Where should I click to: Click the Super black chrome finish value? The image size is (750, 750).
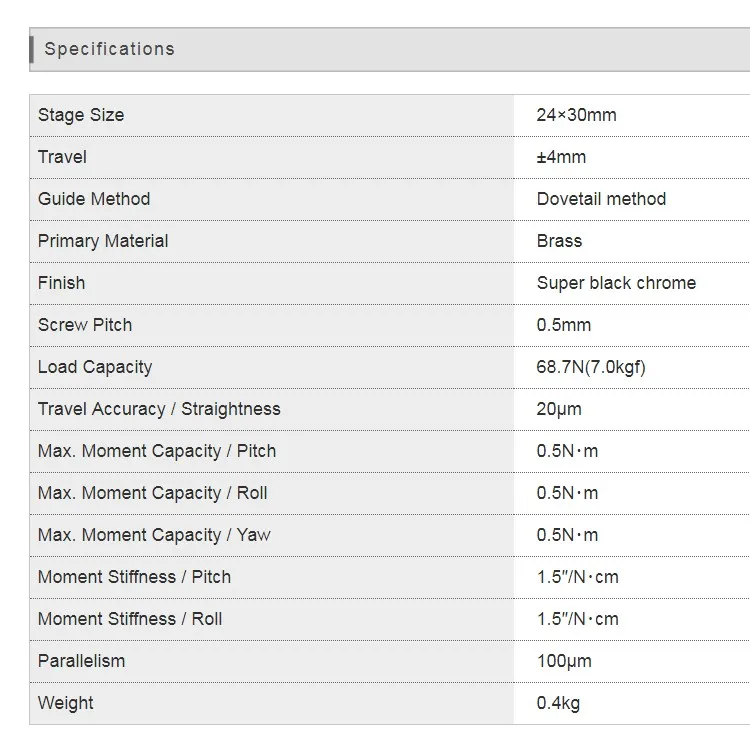(616, 283)
